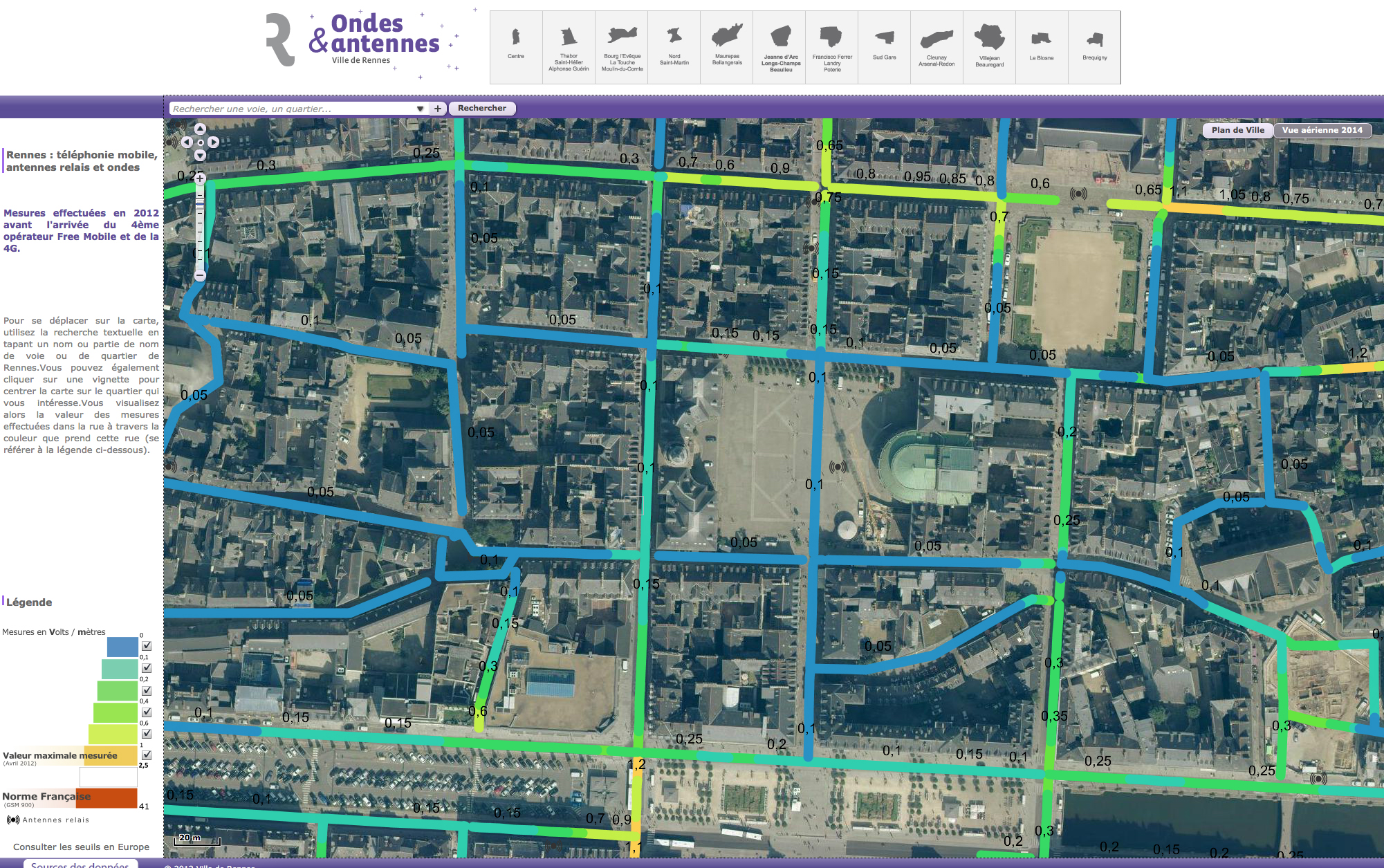Click the 1,05 measurement label on map
This screenshot has height=868, width=1384.
click(1232, 194)
